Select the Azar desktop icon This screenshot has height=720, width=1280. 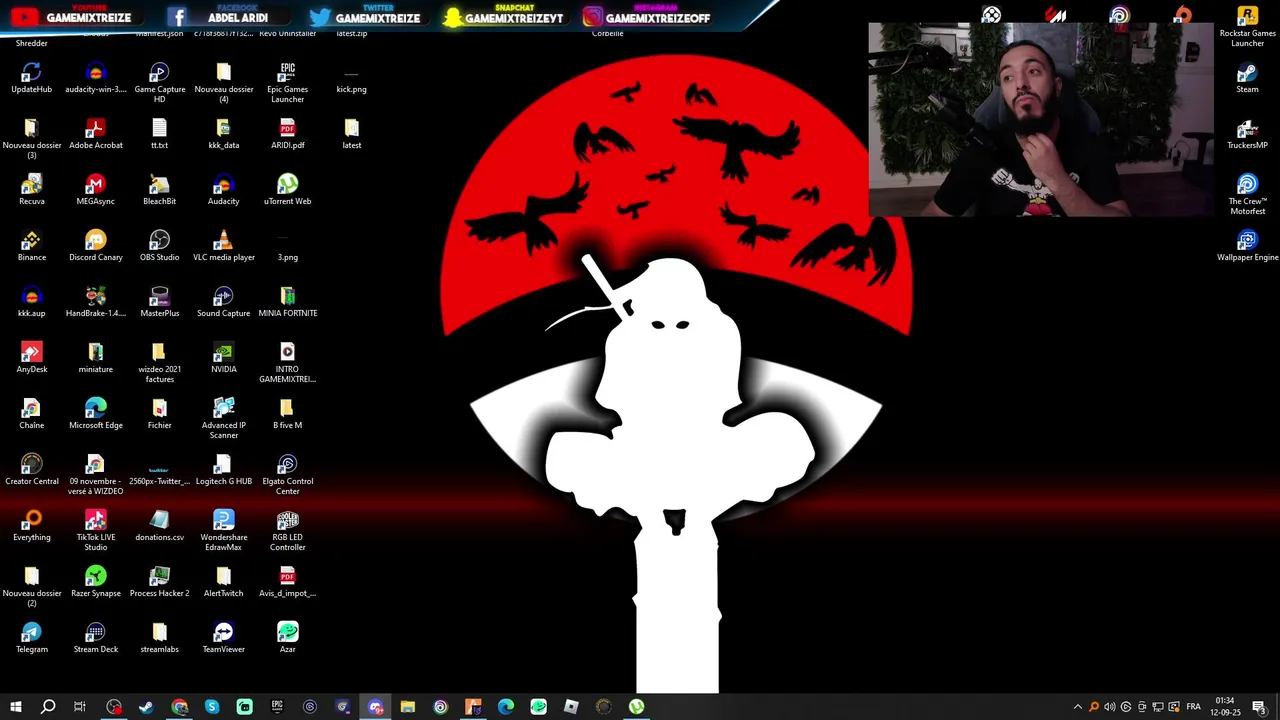[287, 638]
